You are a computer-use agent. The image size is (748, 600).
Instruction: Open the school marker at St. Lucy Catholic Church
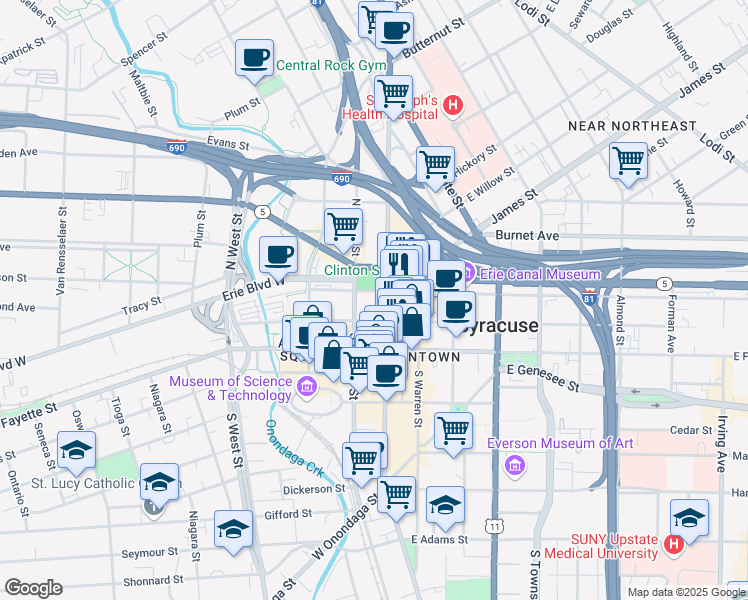point(159,485)
